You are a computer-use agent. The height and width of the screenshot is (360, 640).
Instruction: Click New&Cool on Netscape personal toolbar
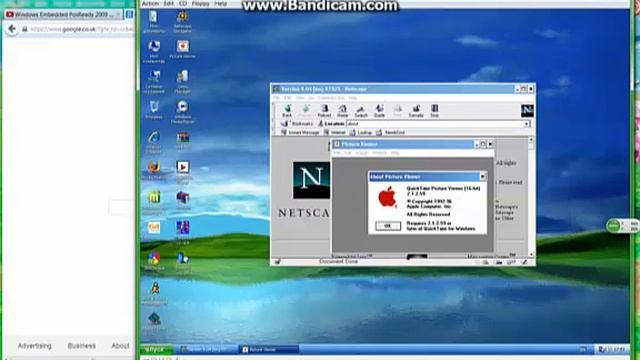[x=391, y=132]
